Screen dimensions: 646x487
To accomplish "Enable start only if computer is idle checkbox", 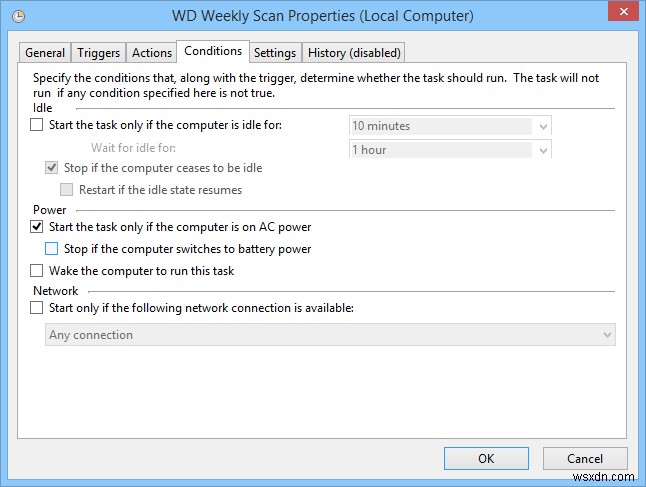I will pos(37,124).
